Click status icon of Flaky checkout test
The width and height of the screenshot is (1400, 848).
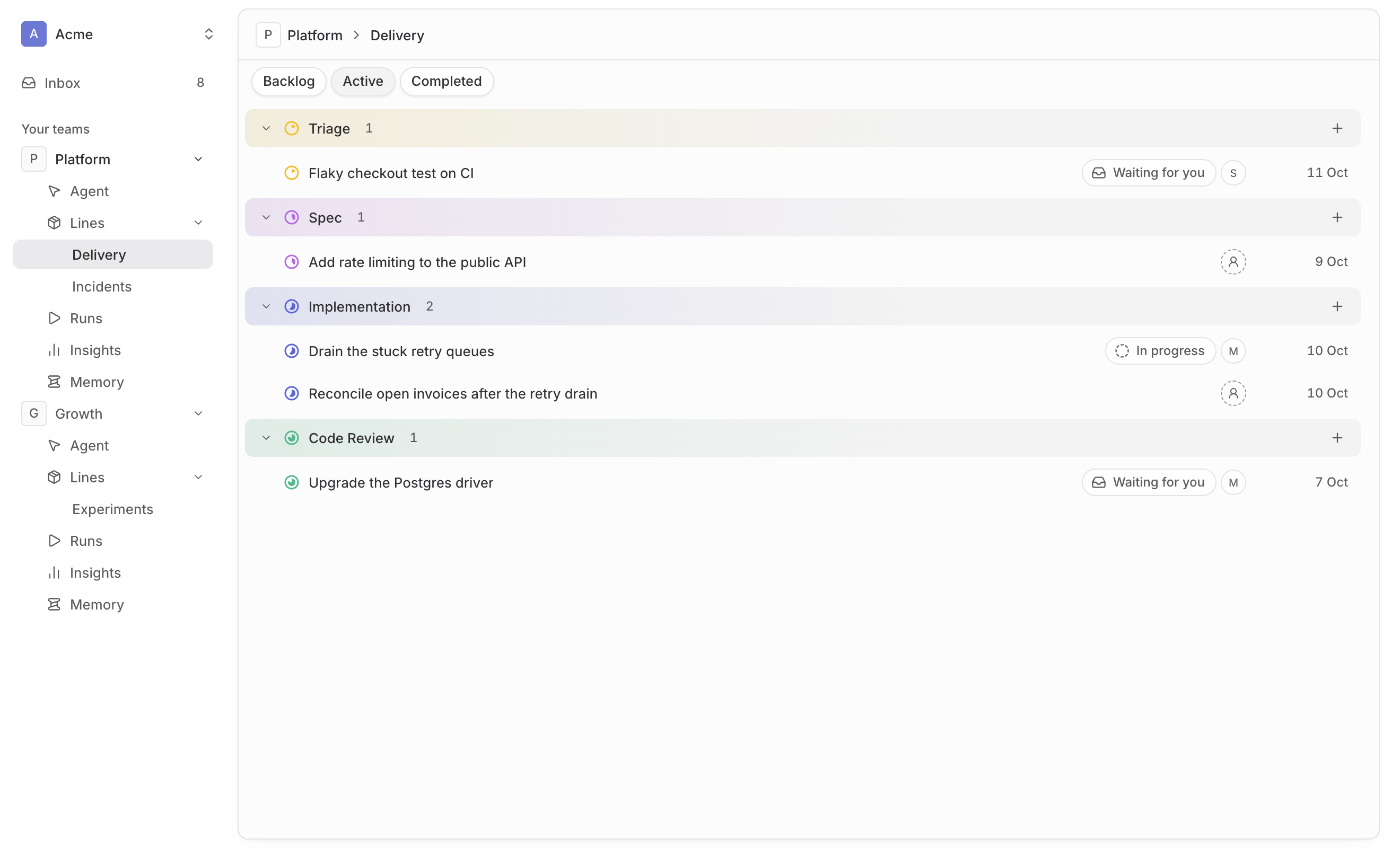(292, 173)
